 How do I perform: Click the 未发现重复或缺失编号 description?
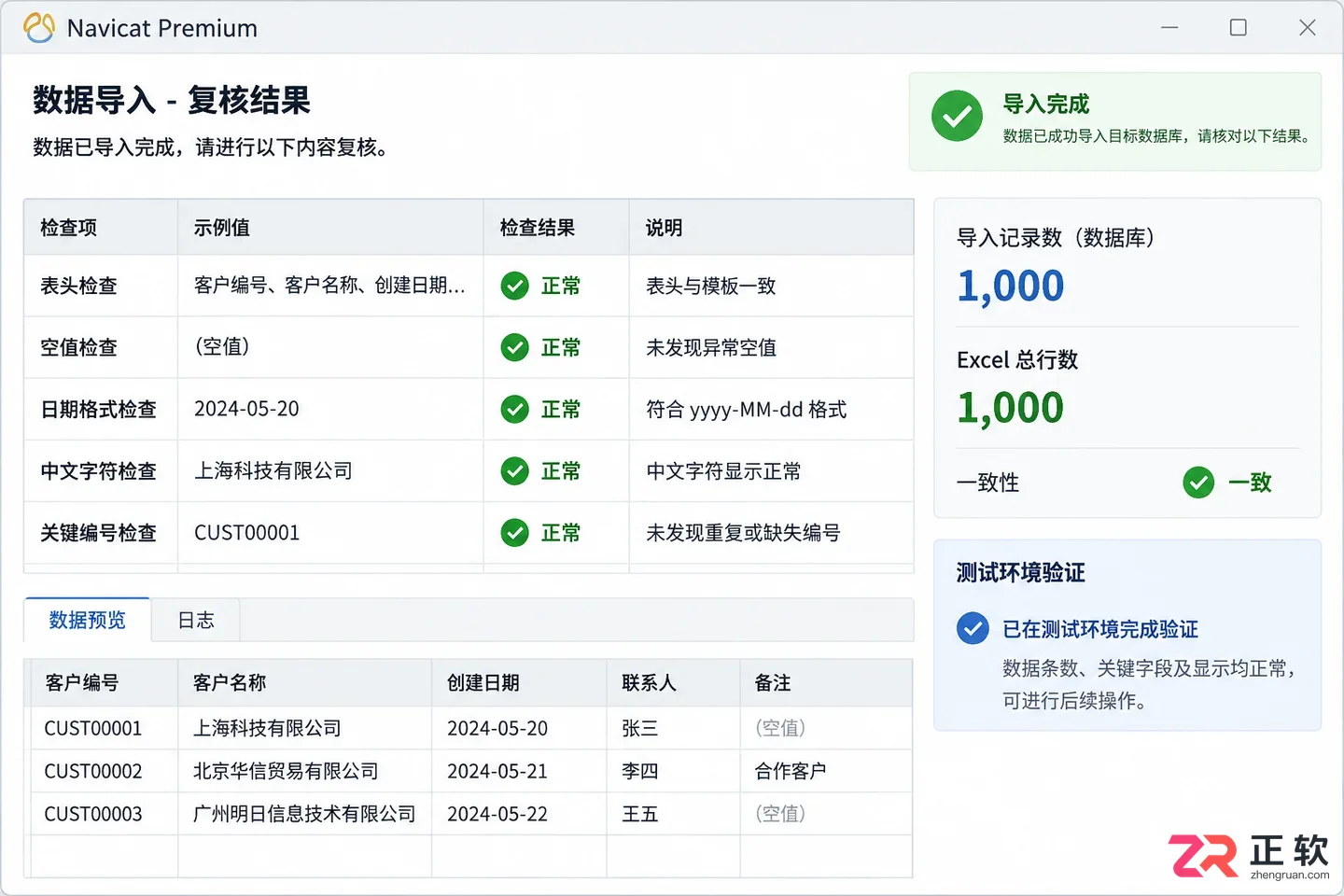743,532
